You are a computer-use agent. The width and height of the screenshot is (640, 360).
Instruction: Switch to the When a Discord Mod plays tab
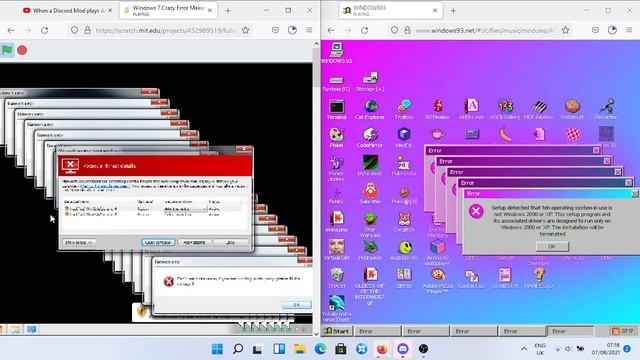[67, 11]
